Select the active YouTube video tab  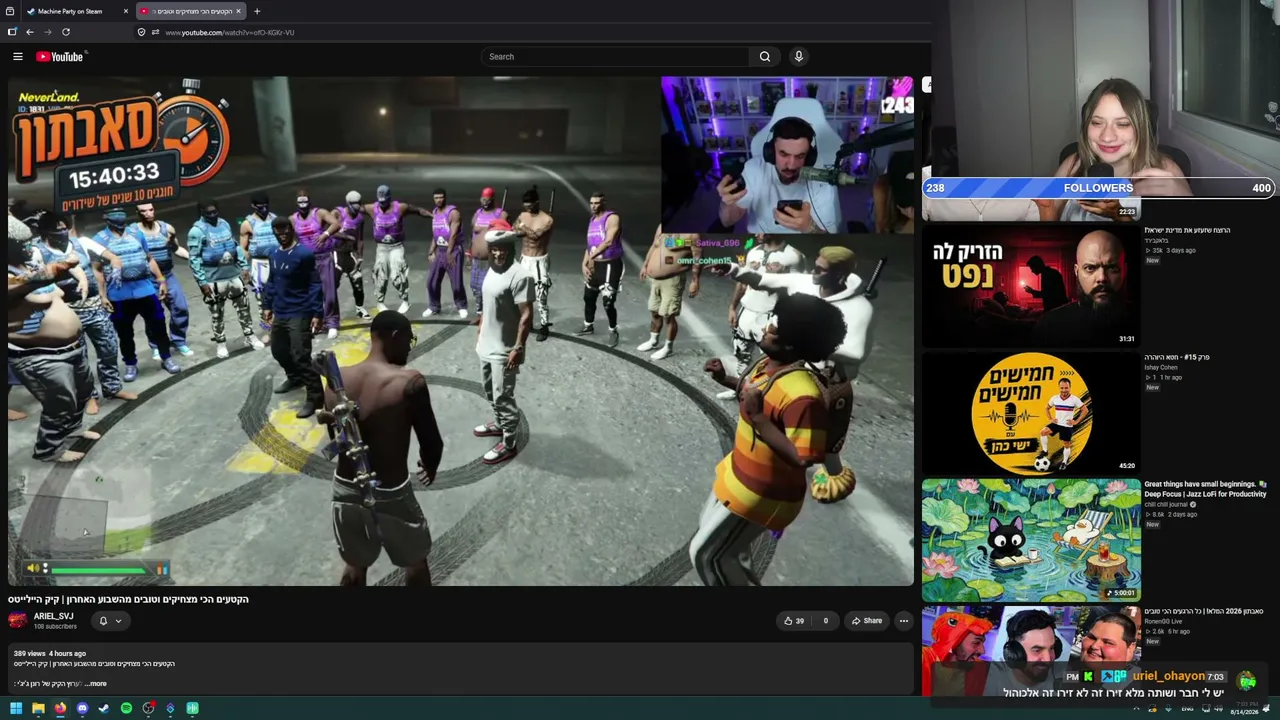pos(190,12)
